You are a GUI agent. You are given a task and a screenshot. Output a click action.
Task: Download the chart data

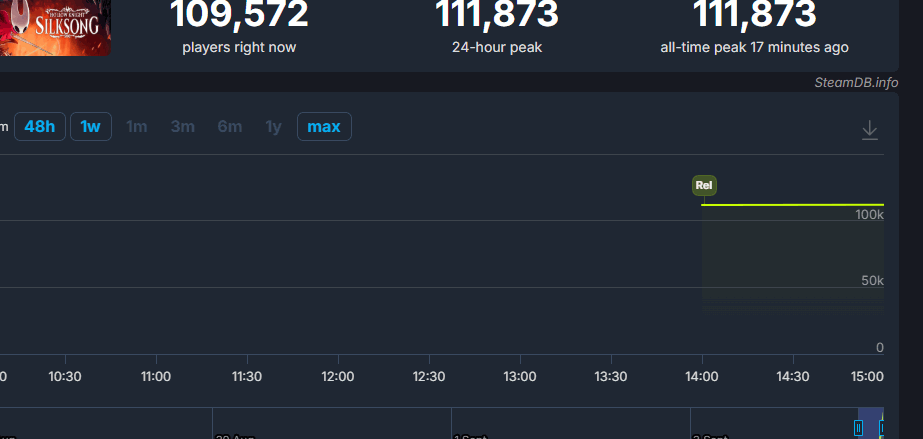[x=869, y=130]
